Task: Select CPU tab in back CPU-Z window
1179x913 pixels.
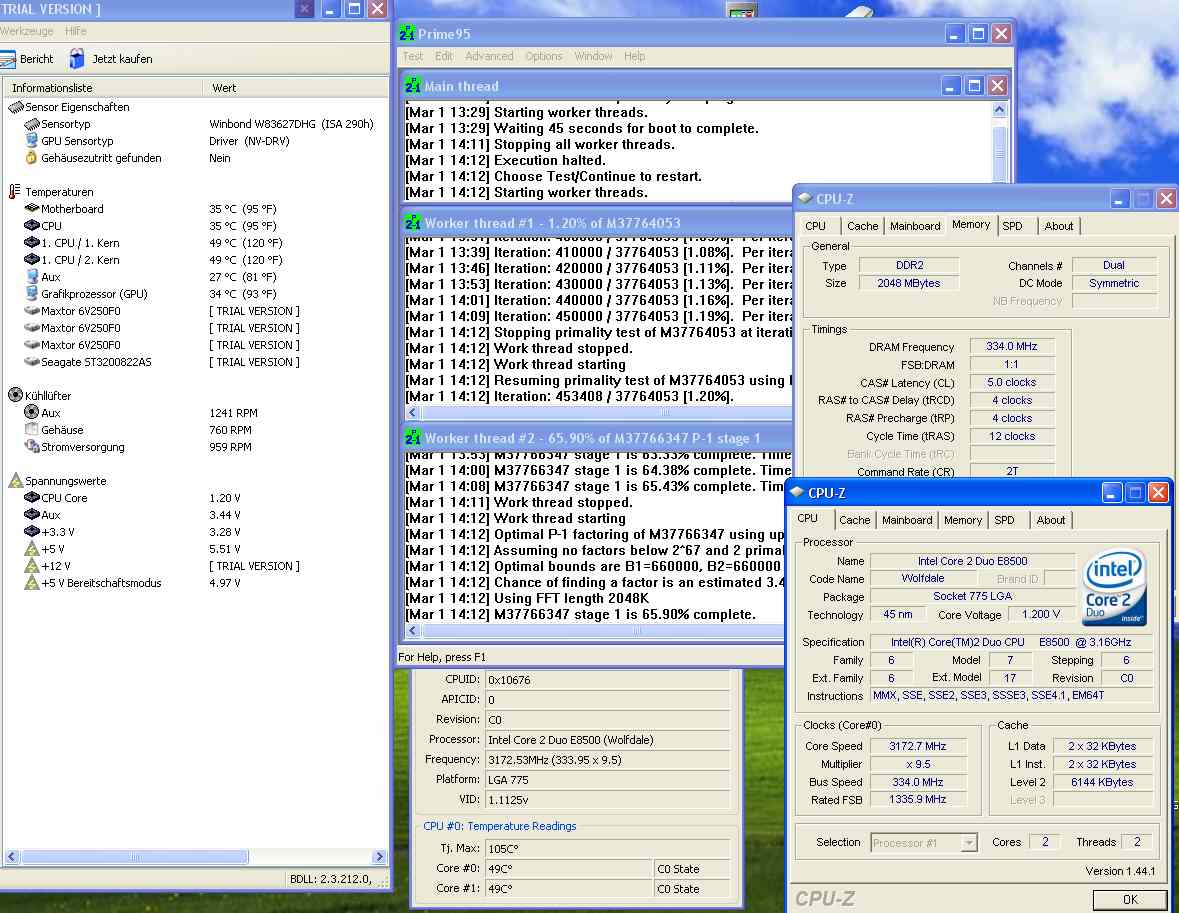Action: [x=816, y=226]
